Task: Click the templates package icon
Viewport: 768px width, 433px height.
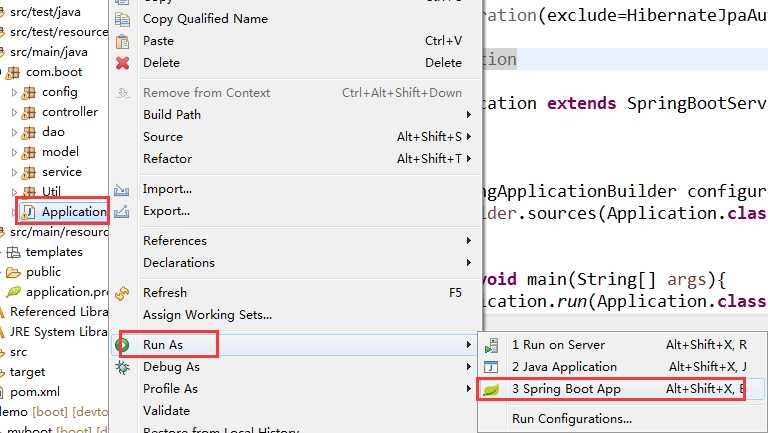Action: [x=13, y=252]
